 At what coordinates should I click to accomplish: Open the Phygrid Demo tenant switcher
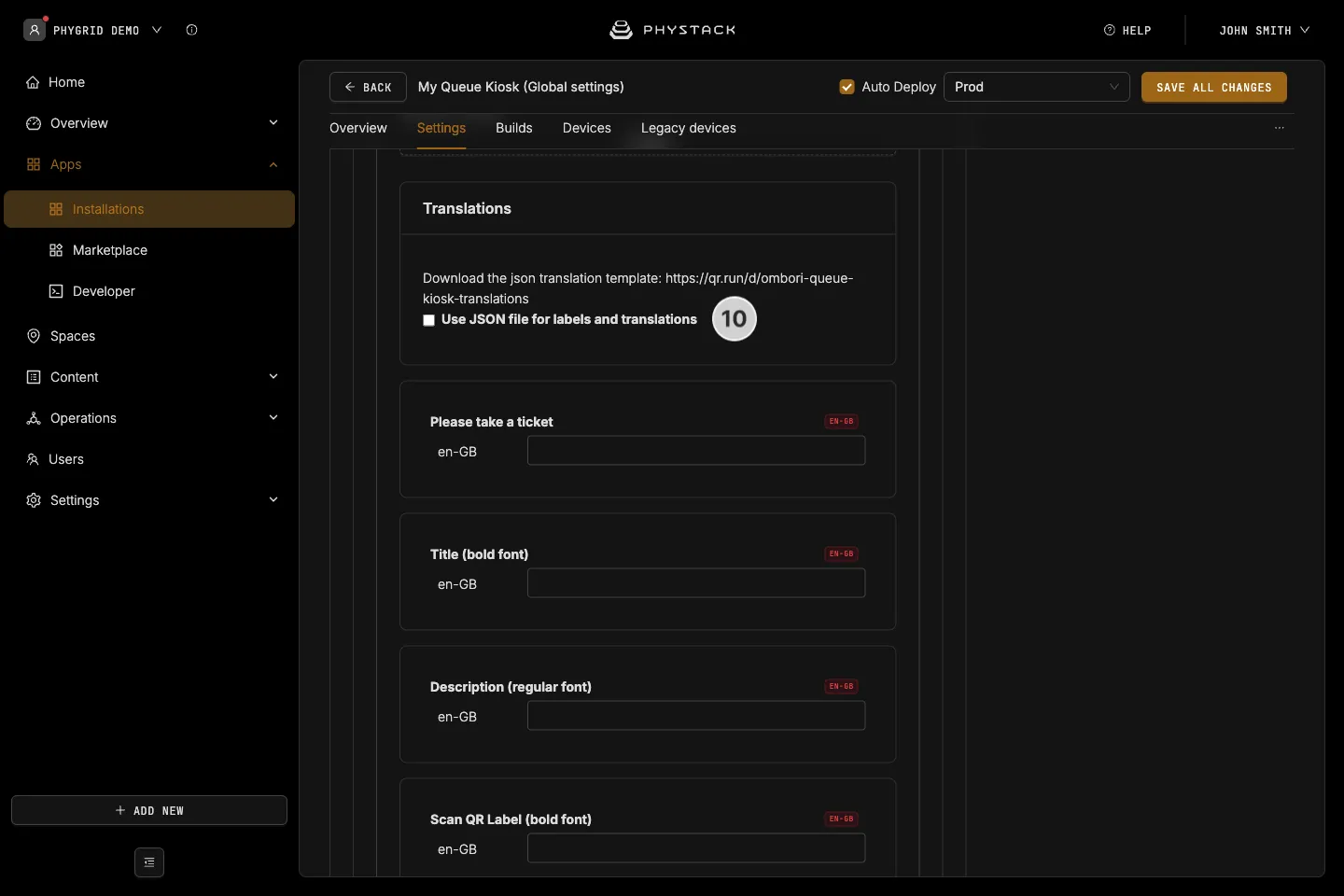pyautogui.click(x=106, y=30)
